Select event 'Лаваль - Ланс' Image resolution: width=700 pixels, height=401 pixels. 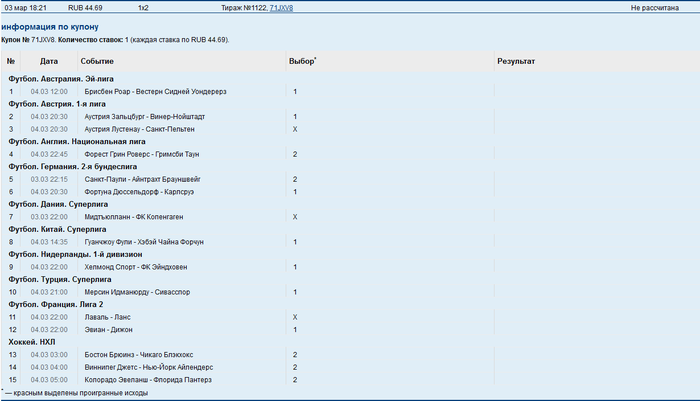(x=108, y=317)
